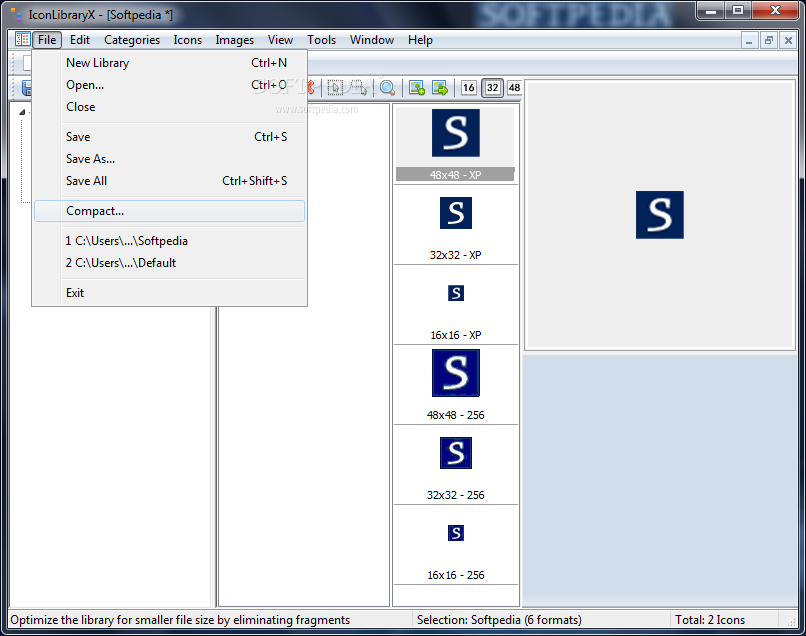Open recent file 2 Default
This screenshot has height=636, width=806.
[170, 263]
